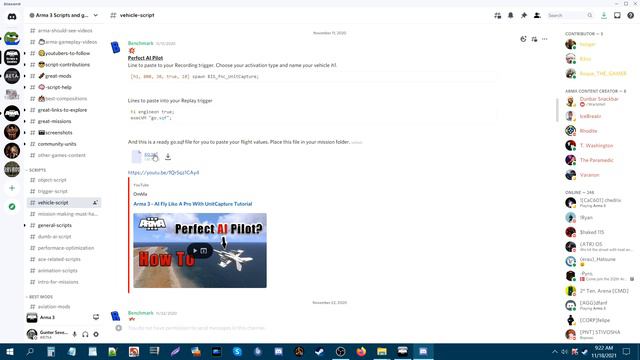
Task: Open the youtu.be video link
Action: [163, 173]
